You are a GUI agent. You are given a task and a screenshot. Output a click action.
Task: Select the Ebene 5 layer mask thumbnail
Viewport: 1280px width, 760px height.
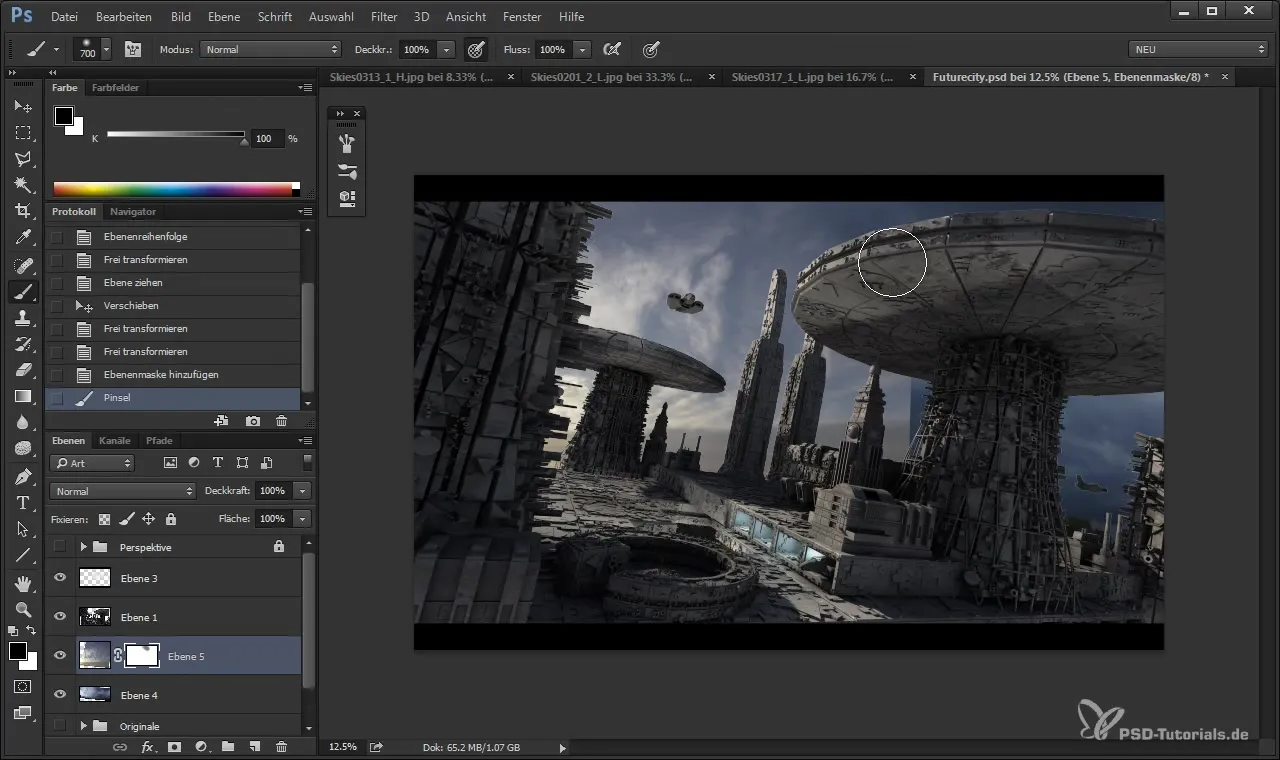(142, 656)
